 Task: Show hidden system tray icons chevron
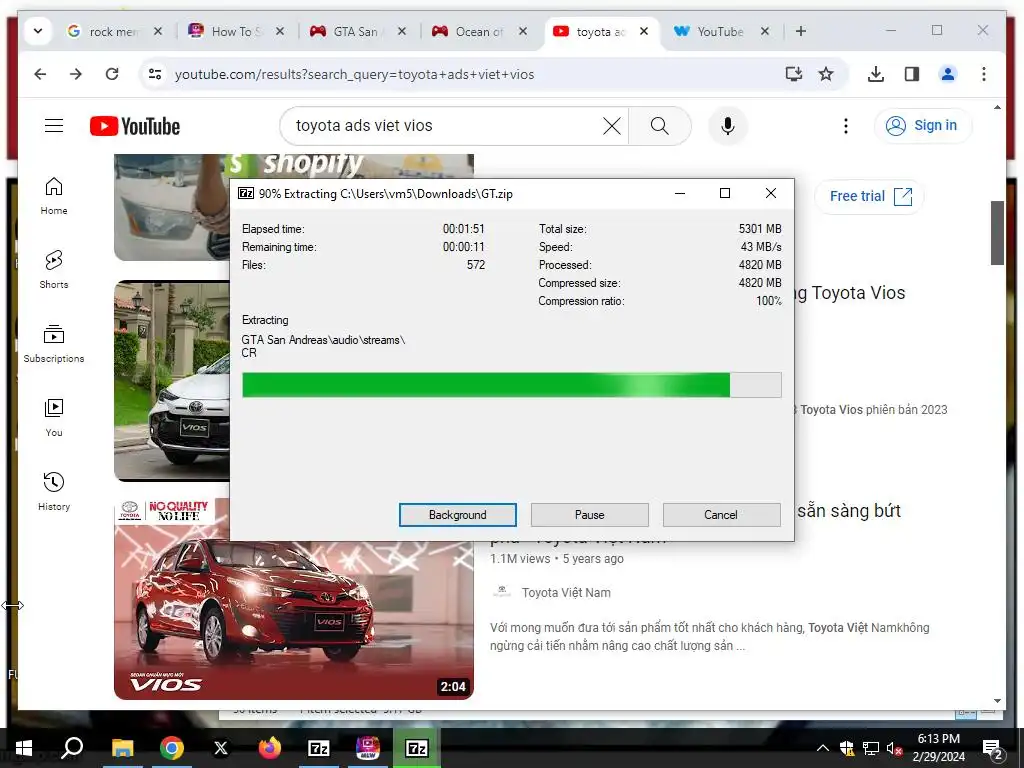tap(823, 748)
